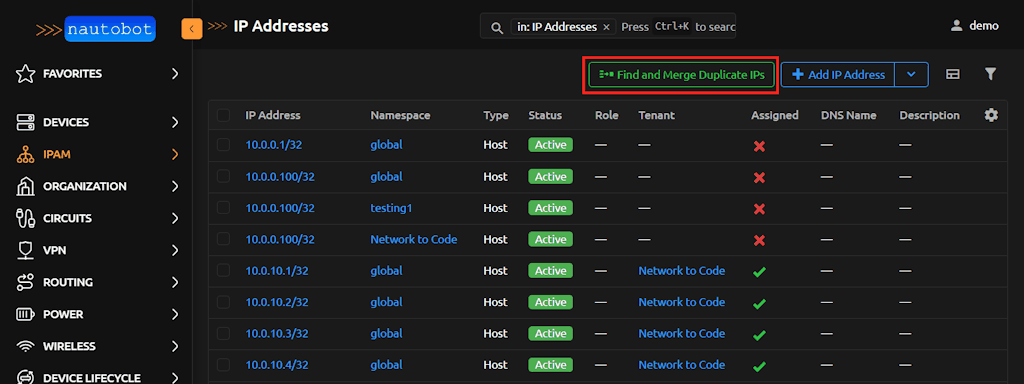Open the demo user menu
The width and height of the screenshot is (1024, 384).
click(x=974, y=26)
